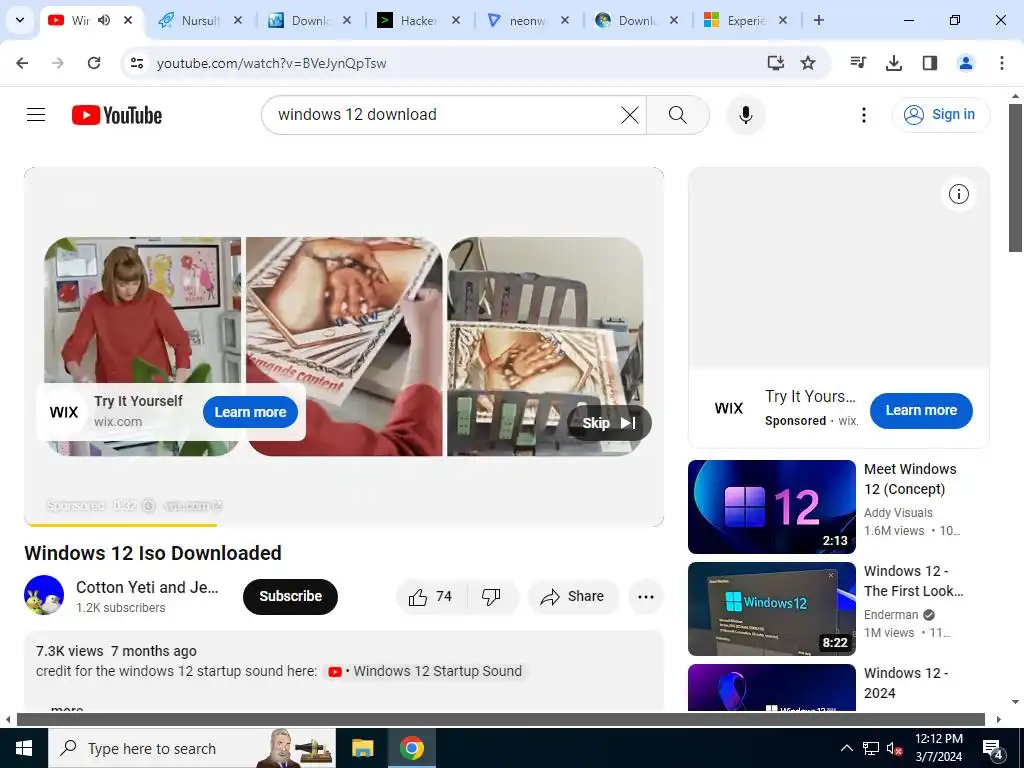1024x768 pixels.
Task: Click ad info icon next to Sponsored time
Action: click(x=148, y=505)
